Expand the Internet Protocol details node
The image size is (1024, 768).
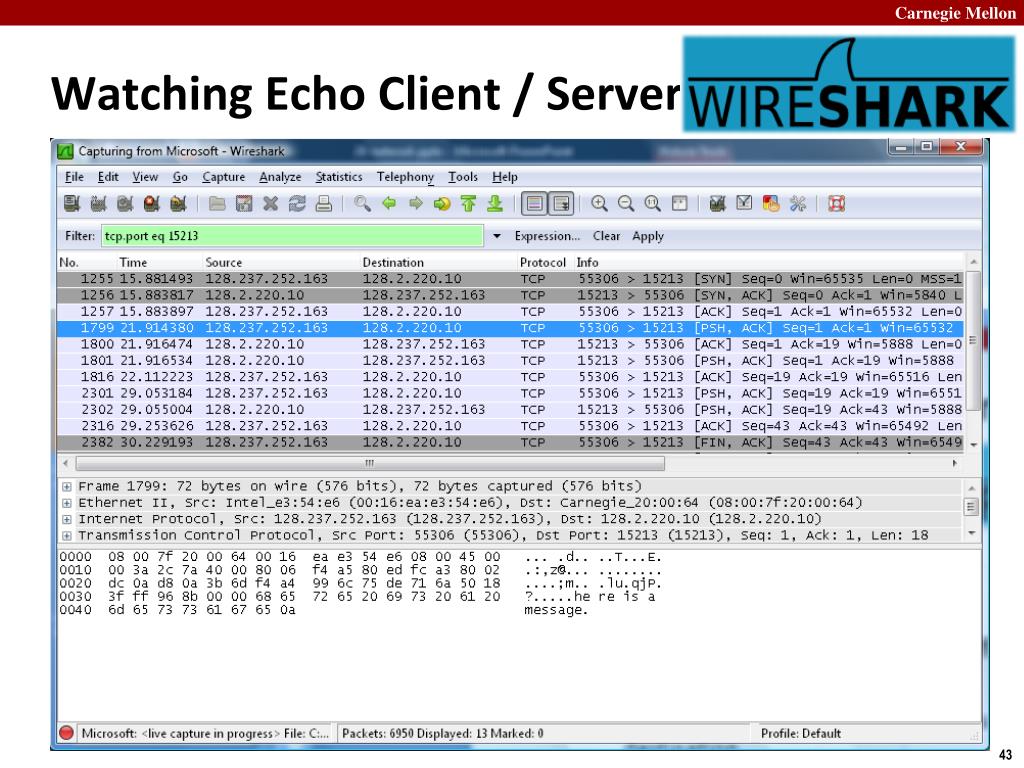[x=67, y=519]
